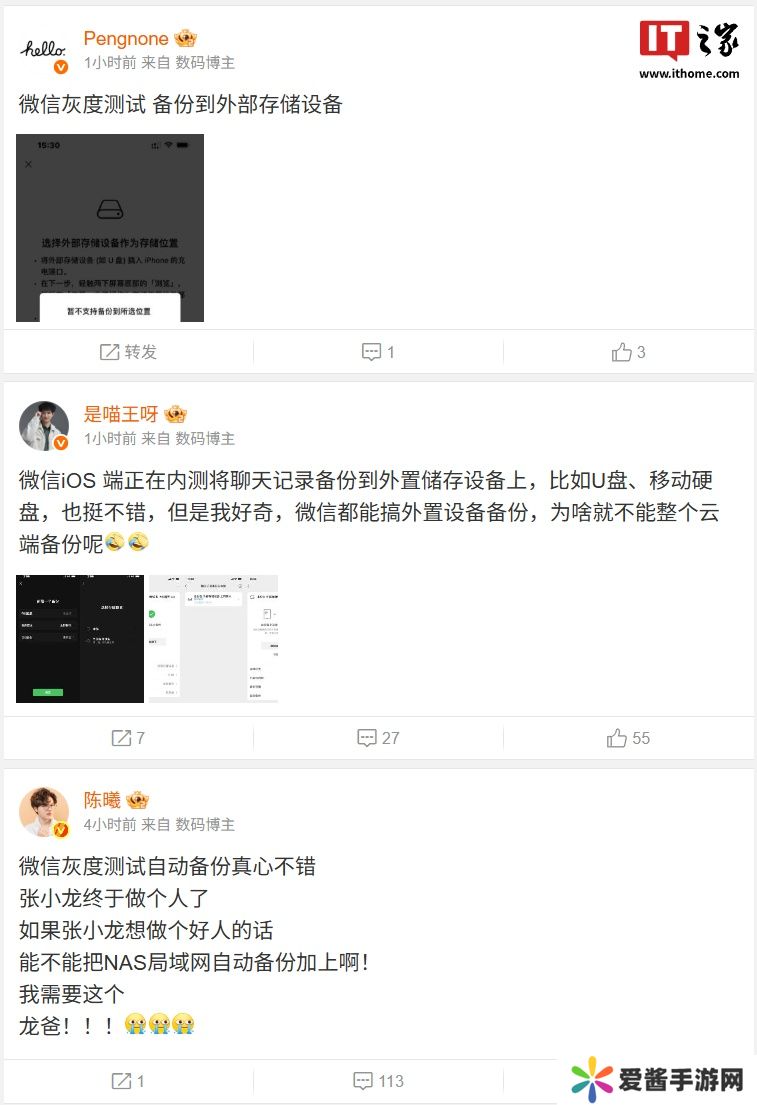The height and width of the screenshot is (1105, 757).
Task: Click the IT之家 ithome.com logo
Action: (x=689, y=49)
